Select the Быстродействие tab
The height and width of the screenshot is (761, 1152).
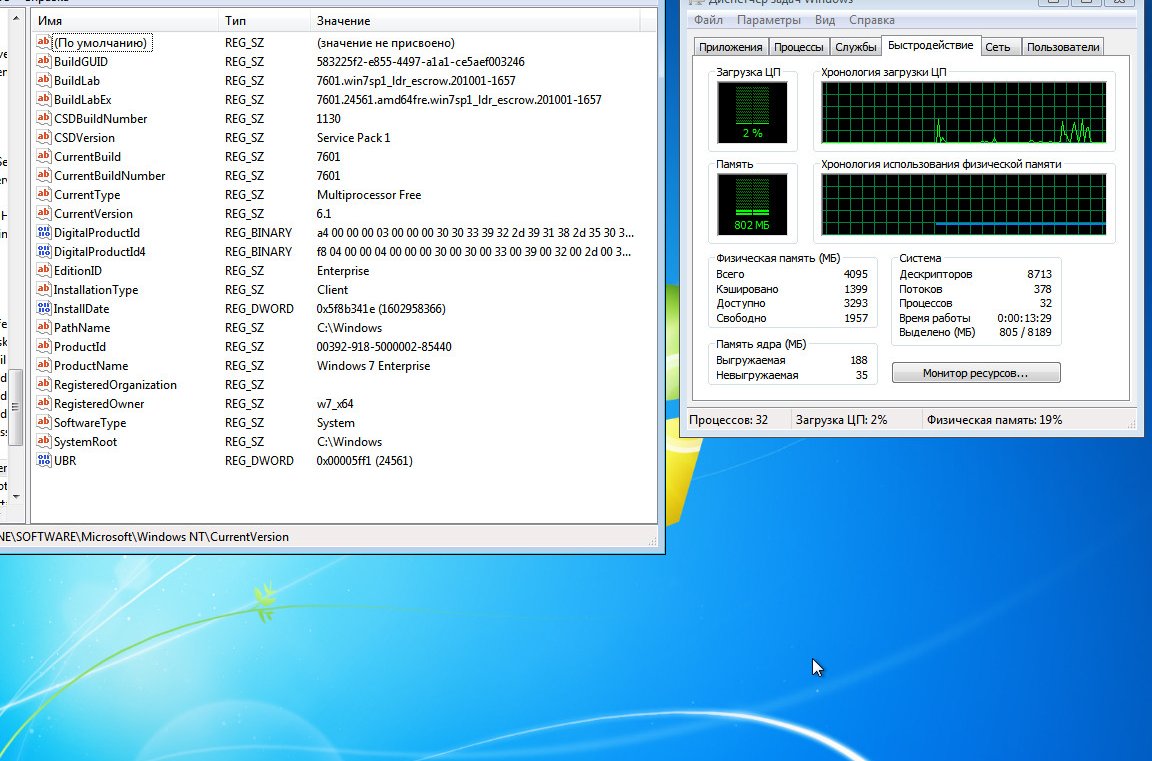(930, 46)
